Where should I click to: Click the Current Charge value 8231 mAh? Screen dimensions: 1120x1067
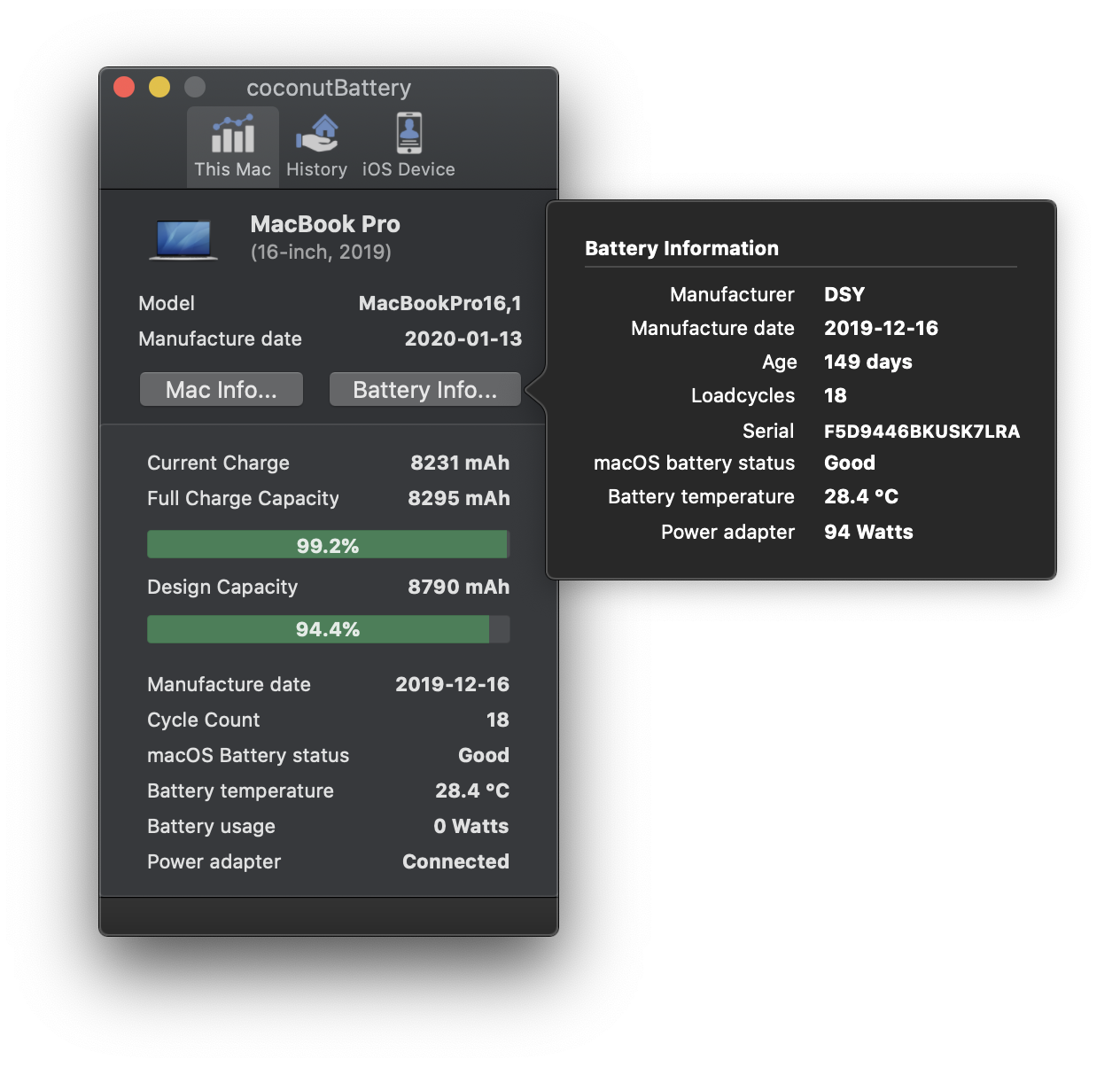(x=460, y=463)
